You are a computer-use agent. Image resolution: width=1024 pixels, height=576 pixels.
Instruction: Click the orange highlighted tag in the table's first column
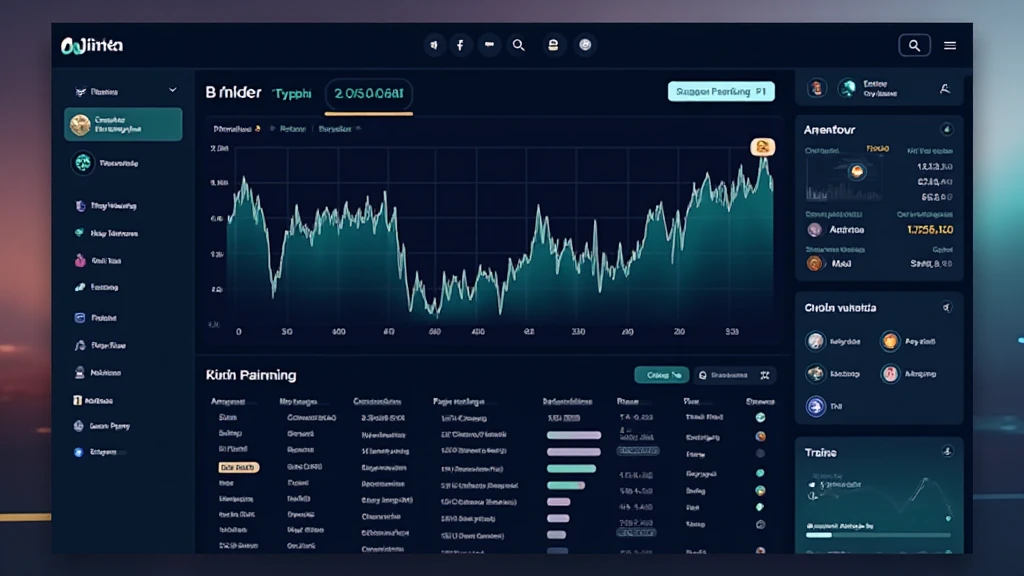click(x=238, y=467)
